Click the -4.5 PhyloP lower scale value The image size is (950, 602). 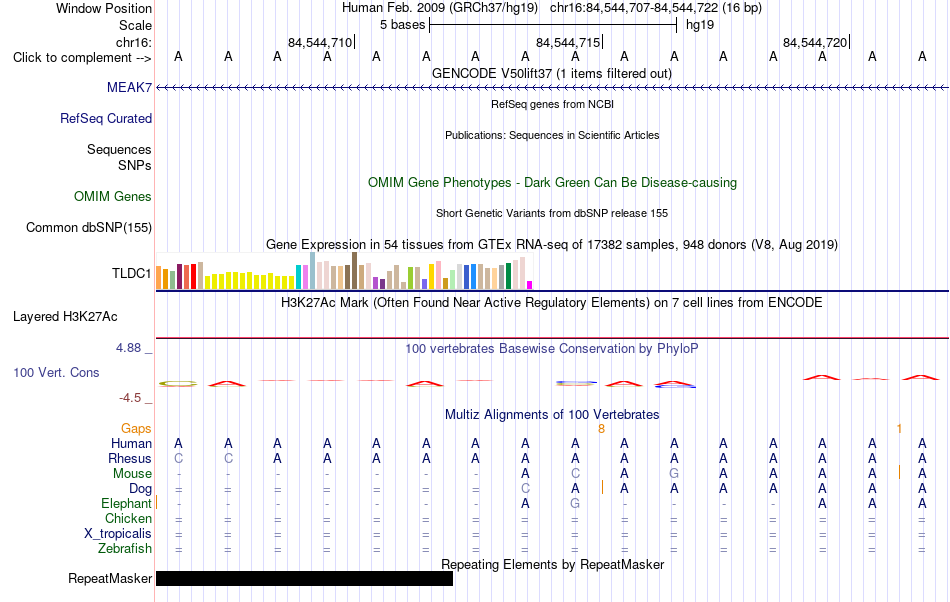(130, 397)
